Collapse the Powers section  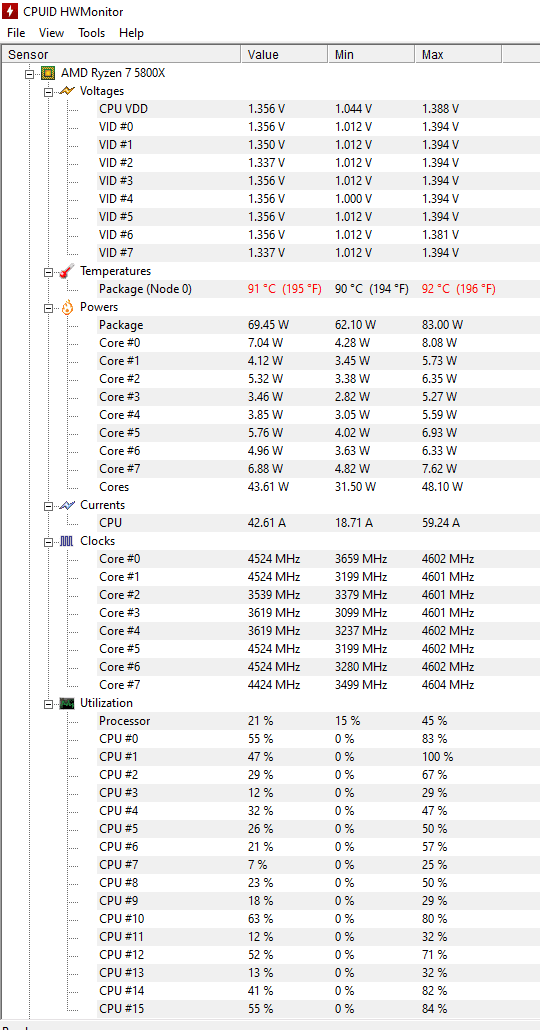48,307
